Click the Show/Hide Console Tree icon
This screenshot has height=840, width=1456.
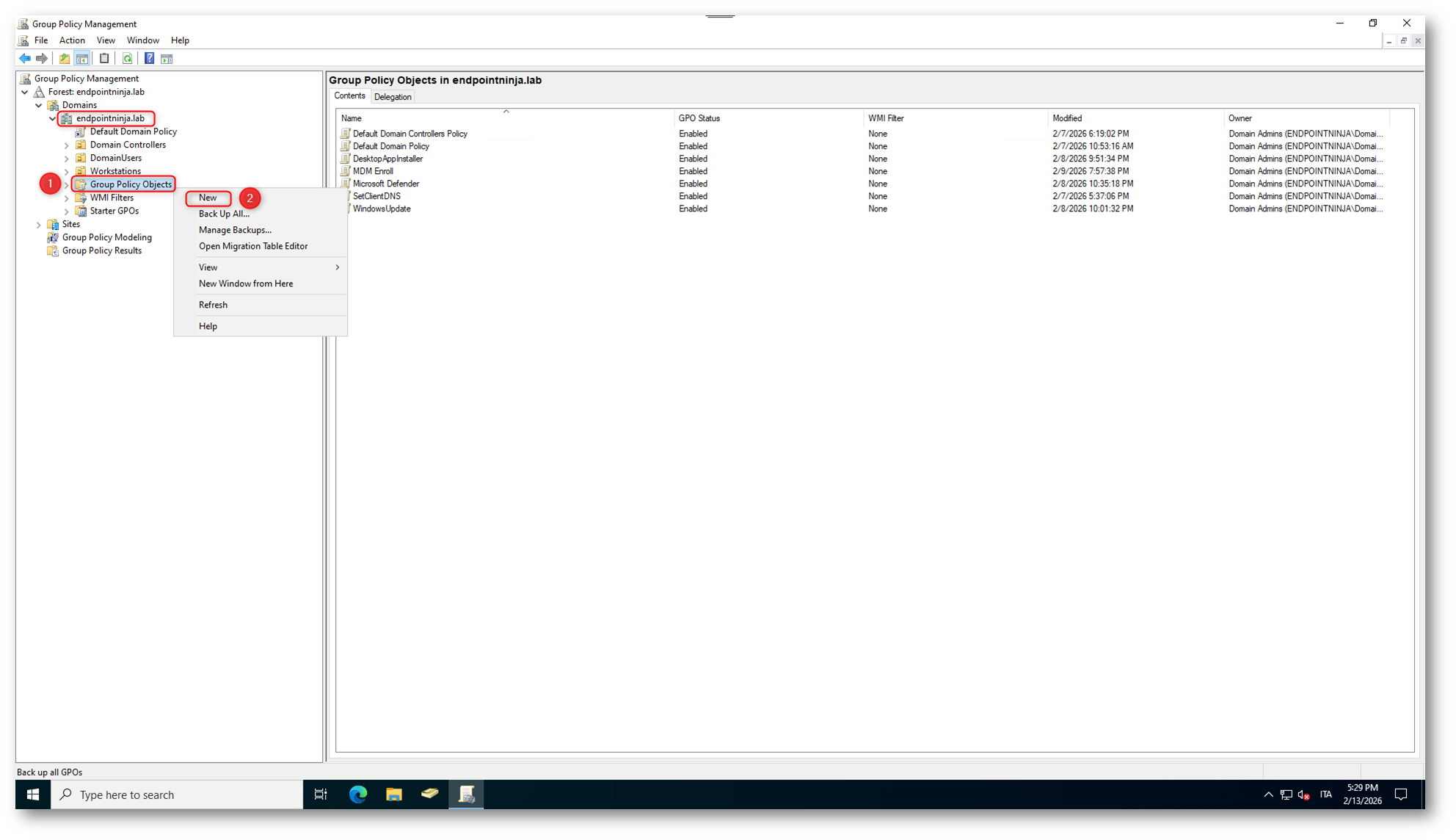[x=82, y=59]
